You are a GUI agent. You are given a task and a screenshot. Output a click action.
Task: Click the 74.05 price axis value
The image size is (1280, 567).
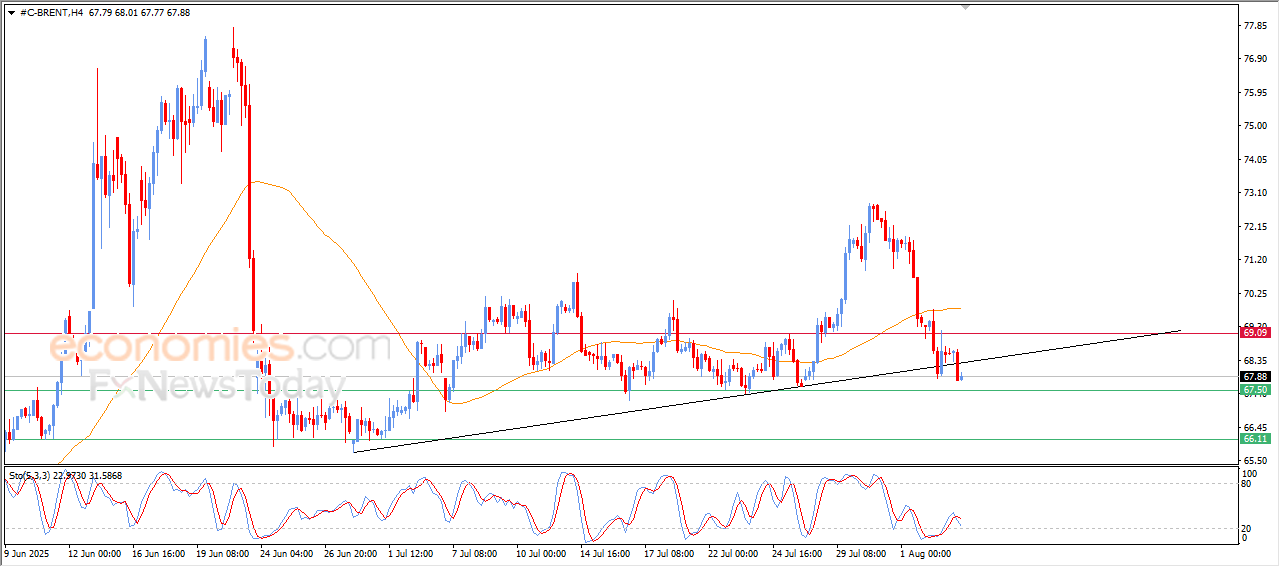coord(1255,160)
